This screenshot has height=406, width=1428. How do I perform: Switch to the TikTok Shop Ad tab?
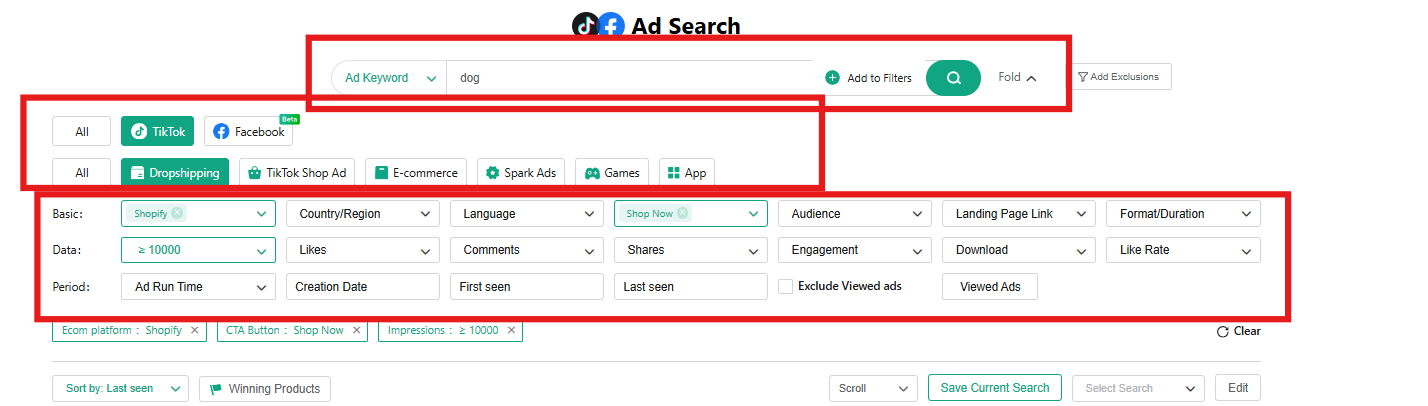[x=297, y=173]
